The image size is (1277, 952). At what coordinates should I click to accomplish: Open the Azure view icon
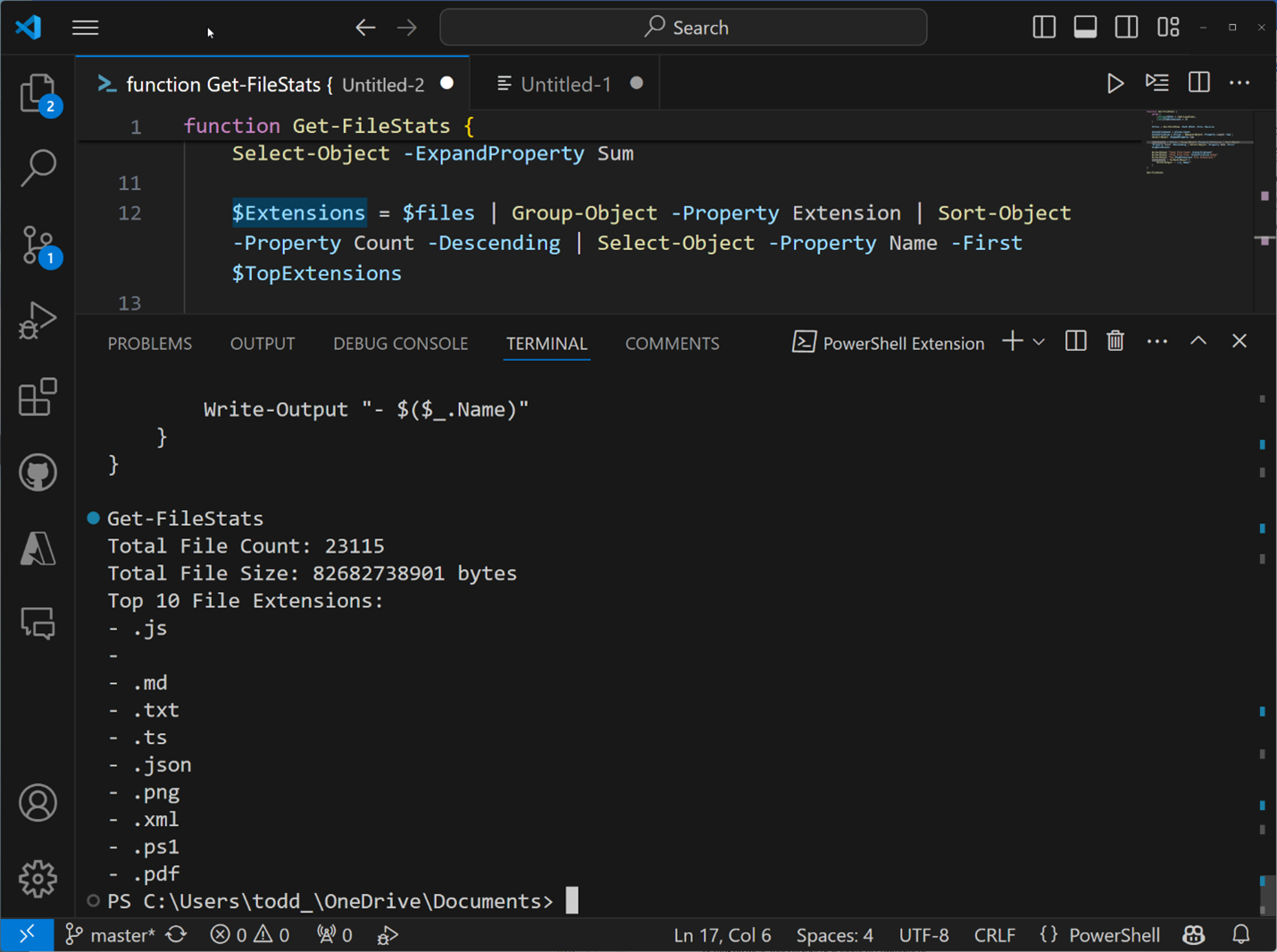[38, 548]
